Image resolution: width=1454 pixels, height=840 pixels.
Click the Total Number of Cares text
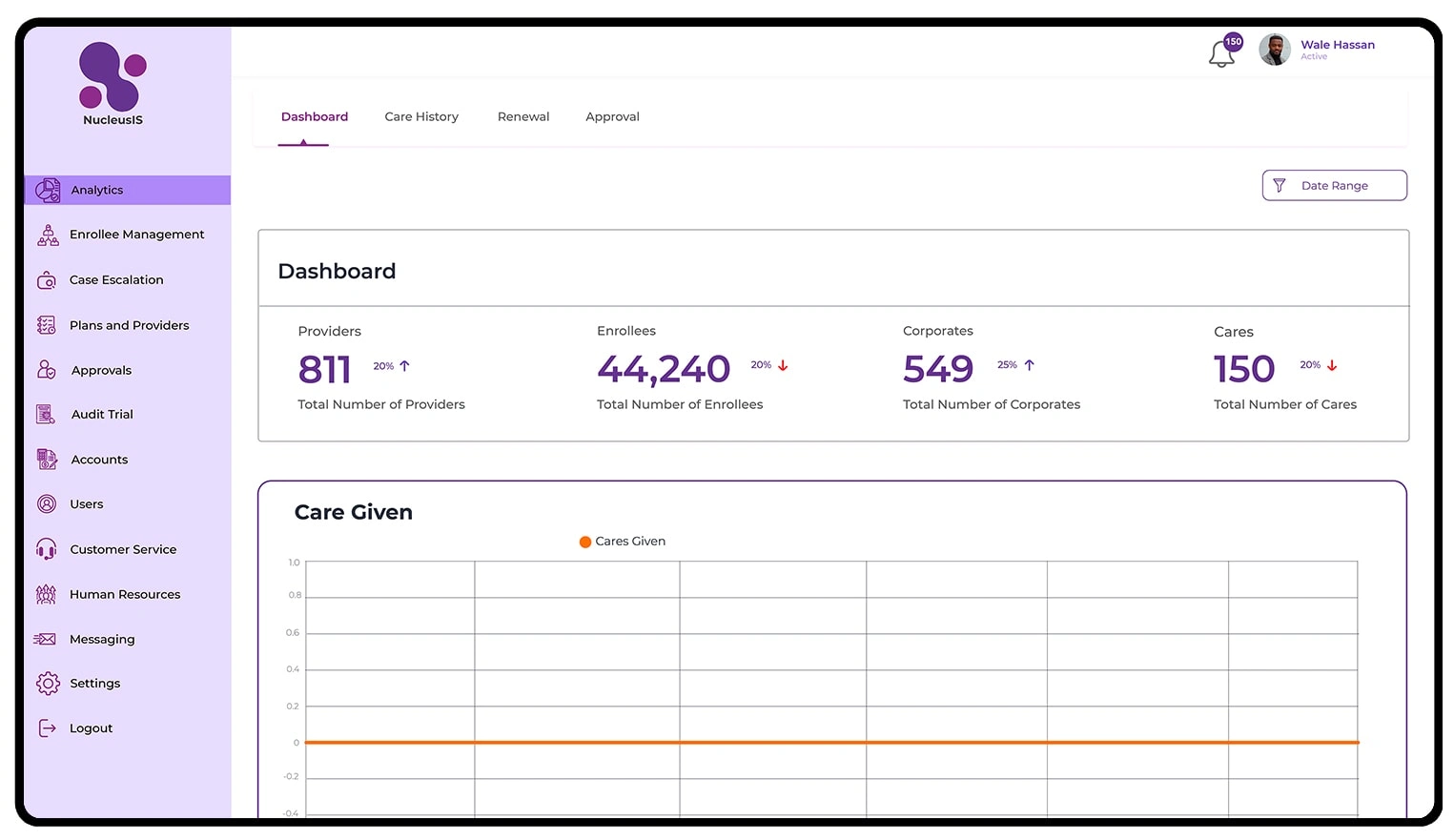point(1285,404)
